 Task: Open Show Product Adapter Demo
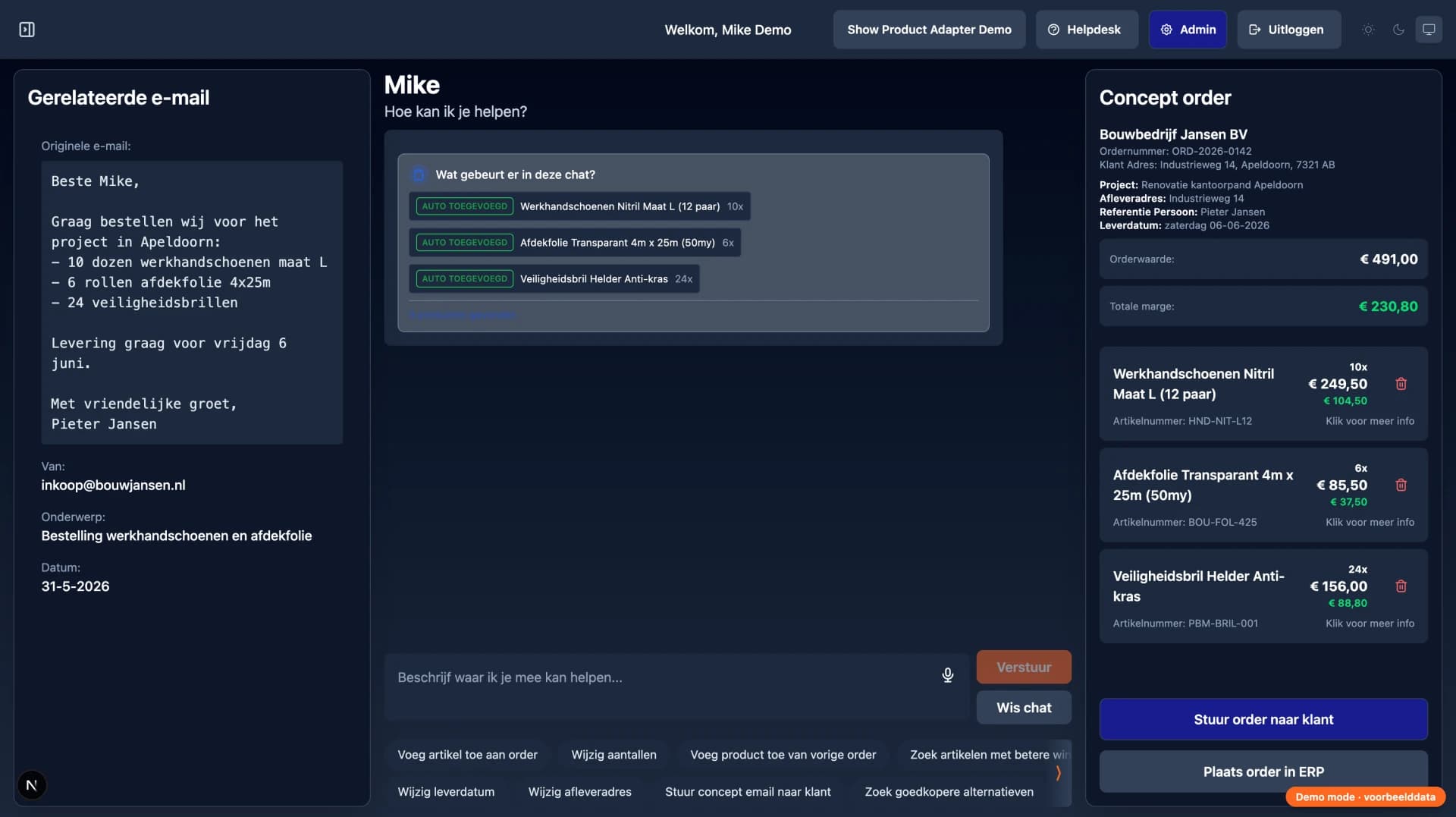coord(929,30)
